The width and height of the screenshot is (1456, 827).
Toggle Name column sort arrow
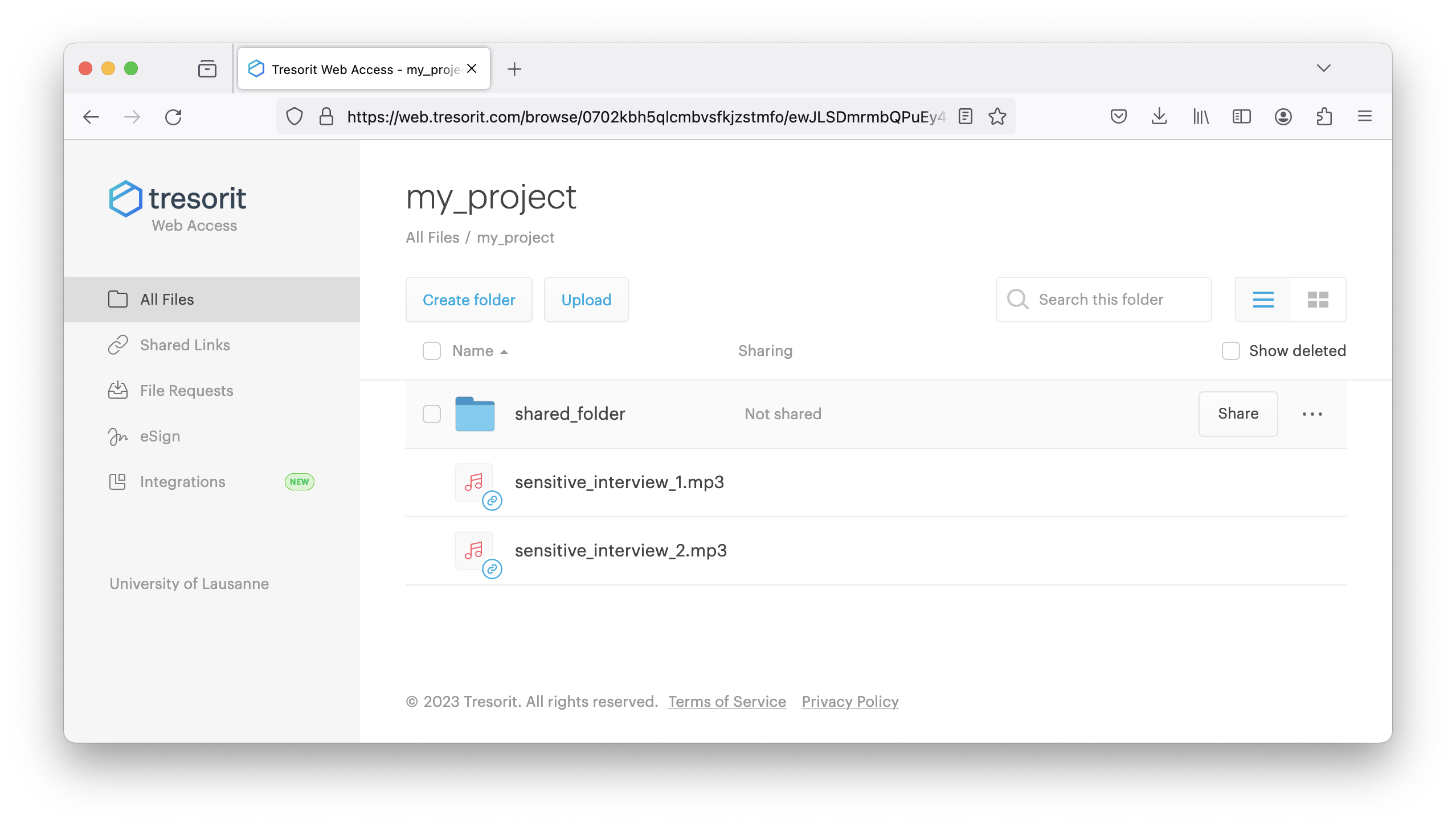[504, 352]
